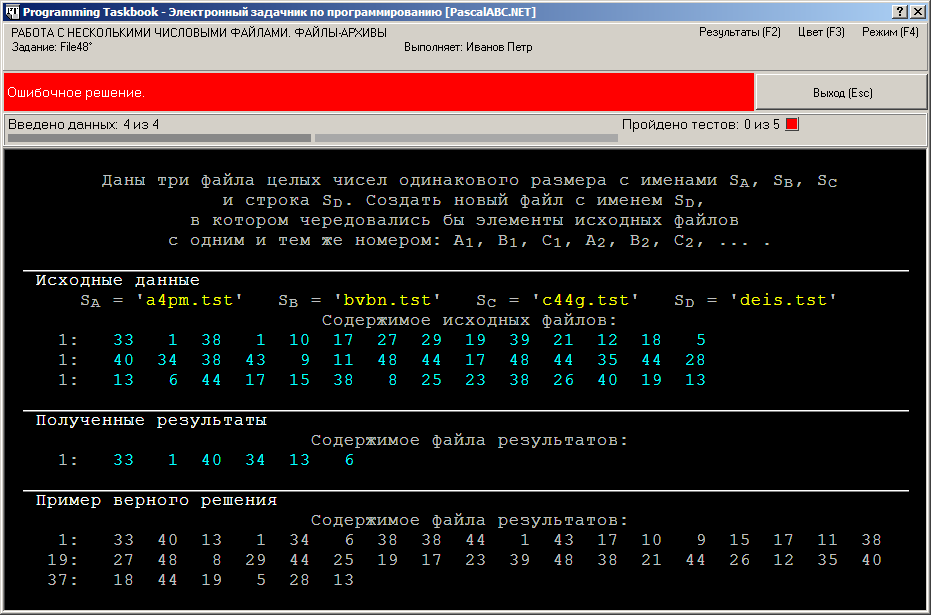Click the 'Исходные данные' section header
931x615 pixels.
tap(118, 280)
